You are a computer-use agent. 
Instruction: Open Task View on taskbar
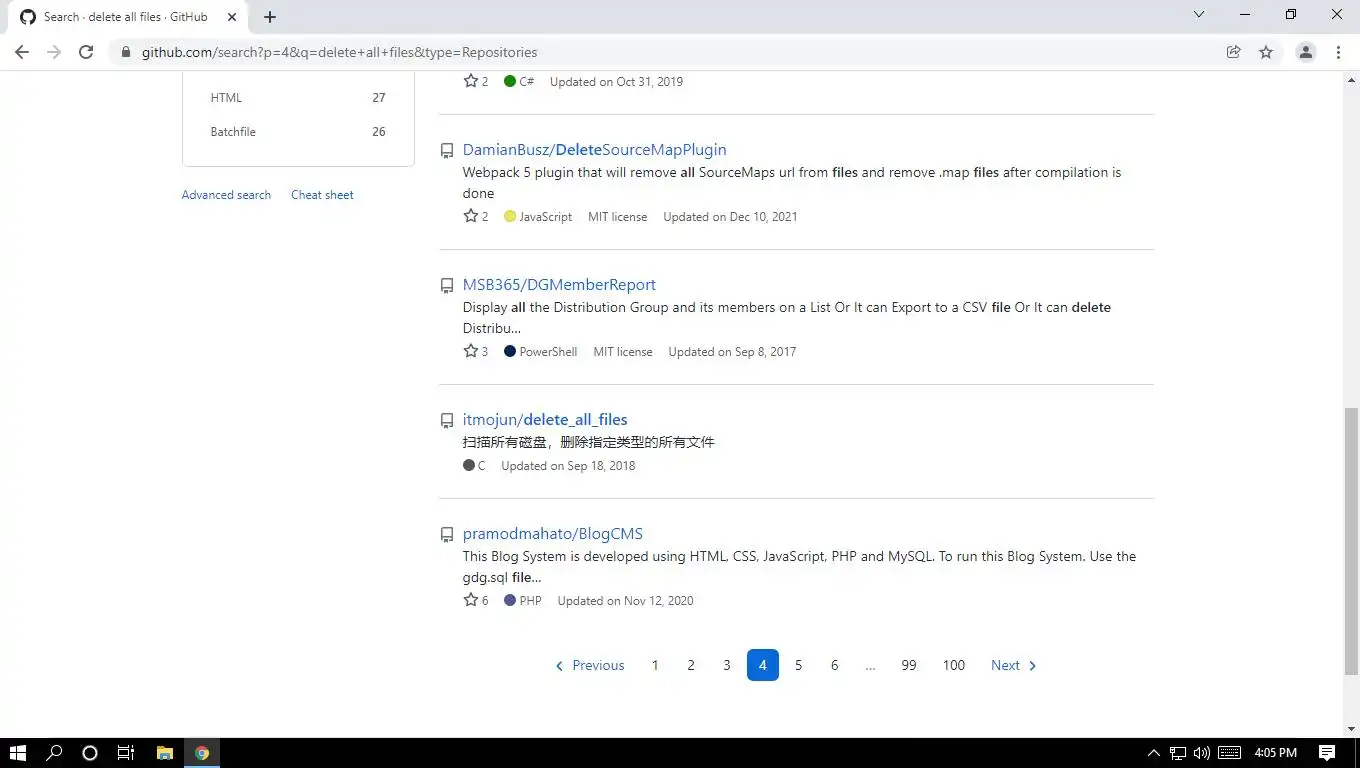126,753
